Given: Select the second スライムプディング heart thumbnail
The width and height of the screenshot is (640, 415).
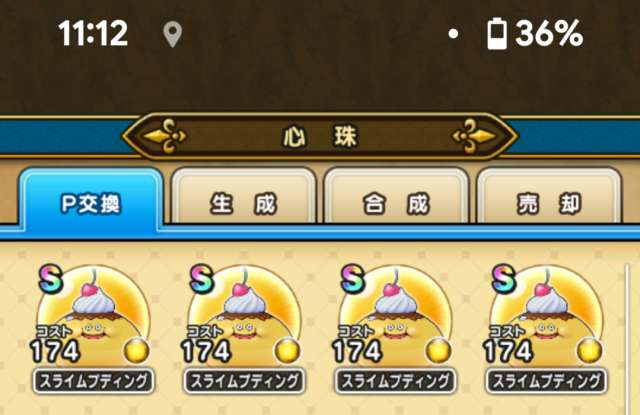Looking at the screenshot, I should coord(244,316).
